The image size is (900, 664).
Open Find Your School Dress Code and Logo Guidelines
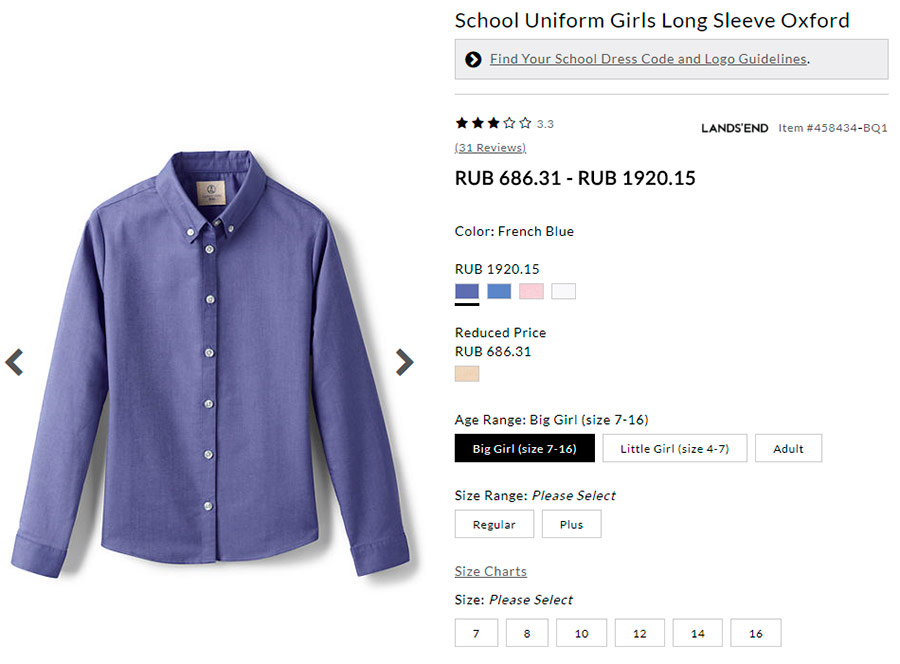pos(646,59)
